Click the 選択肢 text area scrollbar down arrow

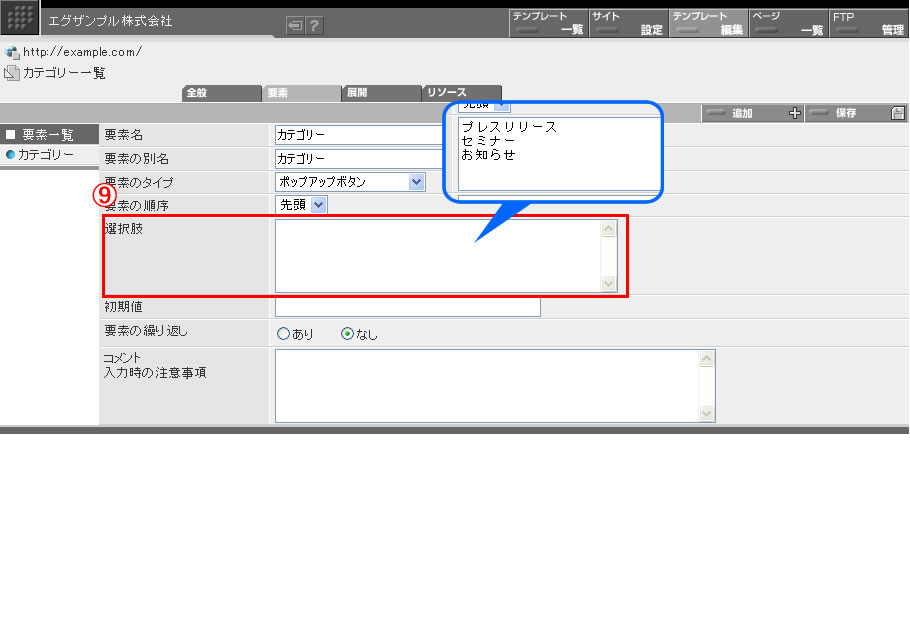[608, 284]
